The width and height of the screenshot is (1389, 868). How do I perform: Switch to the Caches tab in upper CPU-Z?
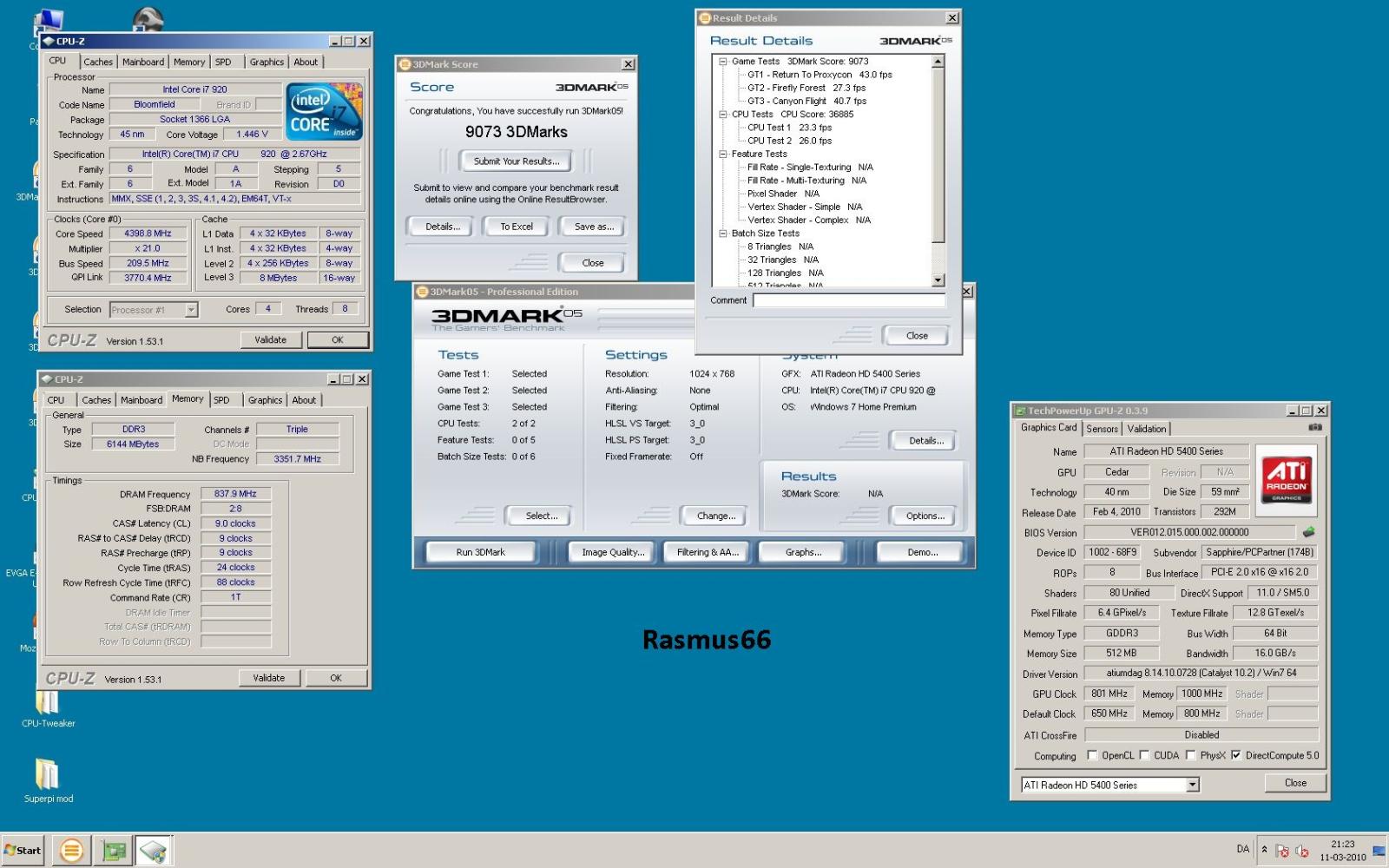coord(98,62)
